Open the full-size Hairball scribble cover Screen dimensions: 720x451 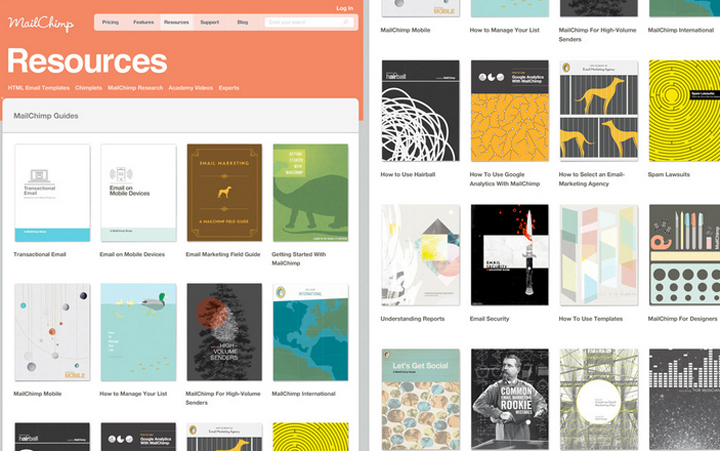coord(420,111)
